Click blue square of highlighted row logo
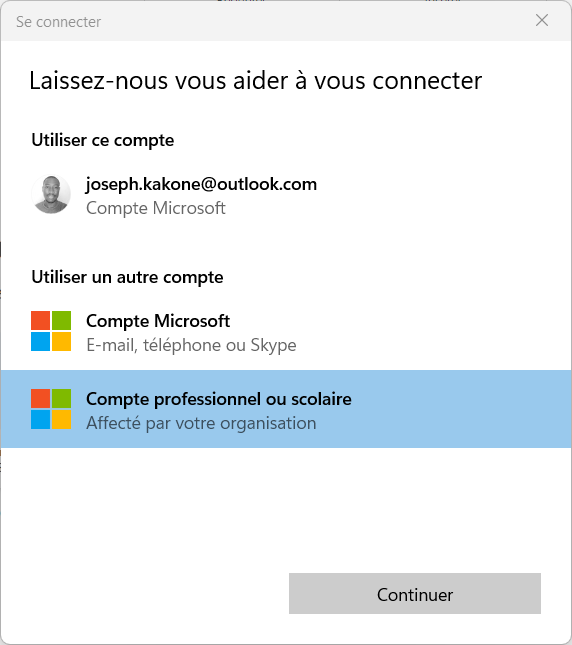The image size is (572, 645). [x=41, y=420]
